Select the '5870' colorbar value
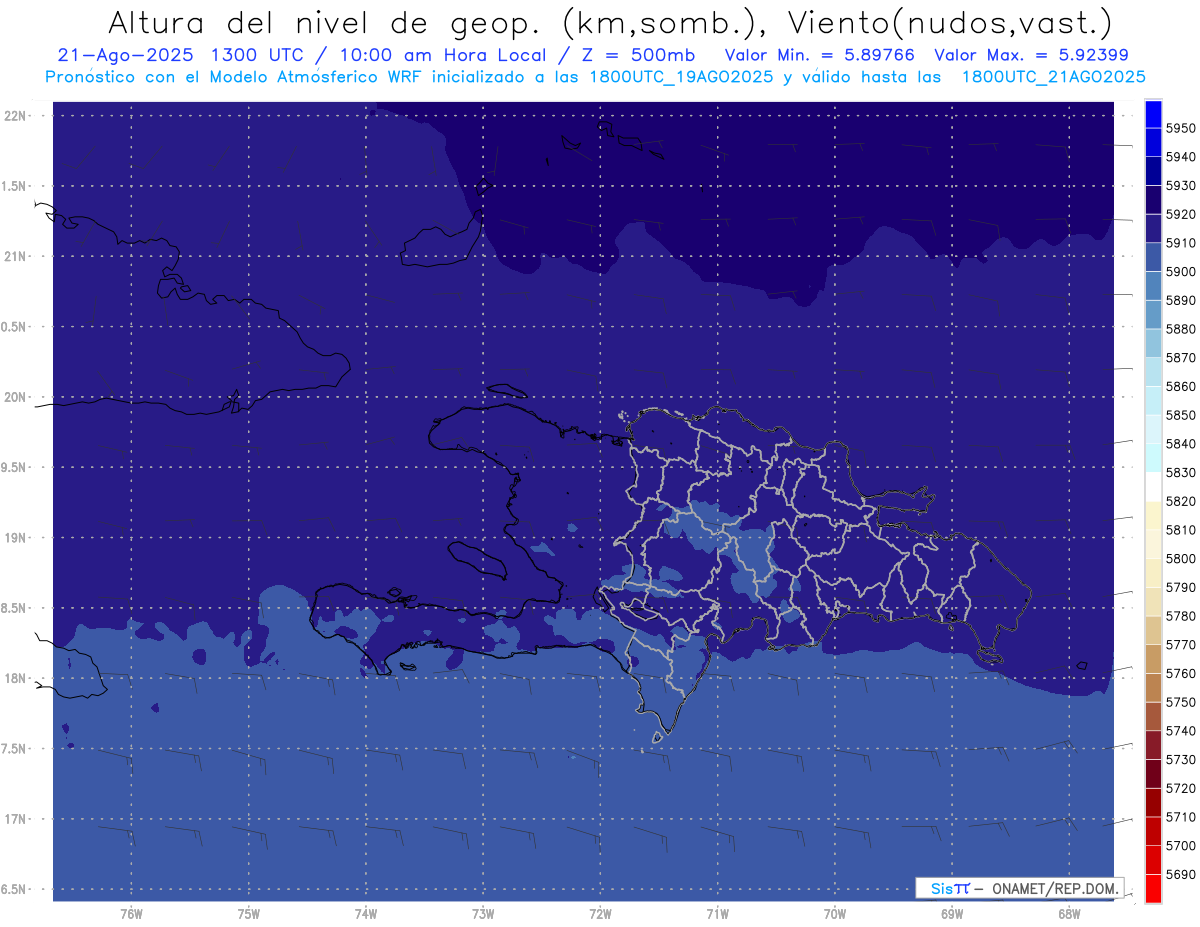The image size is (1200, 927). pyautogui.click(x=1181, y=357)
